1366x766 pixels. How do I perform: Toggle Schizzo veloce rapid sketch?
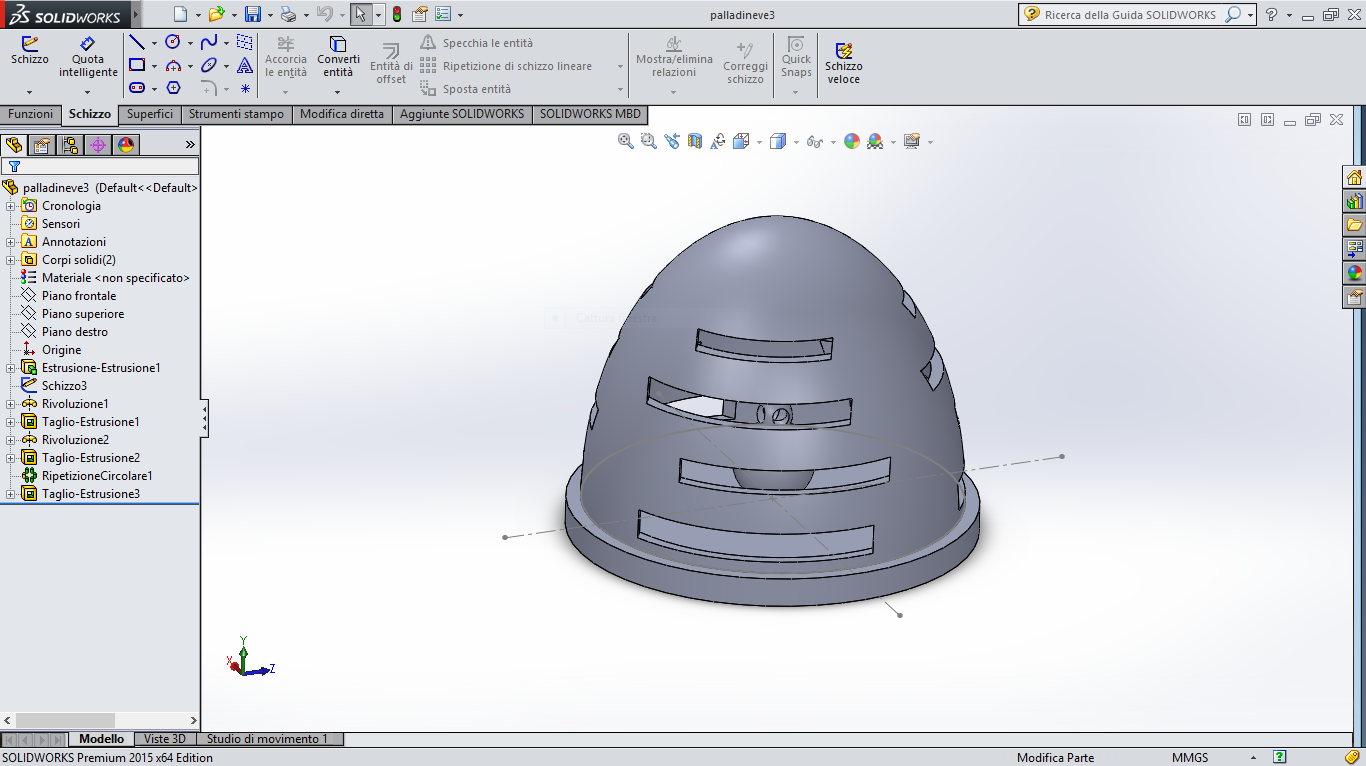coord(843,64)
